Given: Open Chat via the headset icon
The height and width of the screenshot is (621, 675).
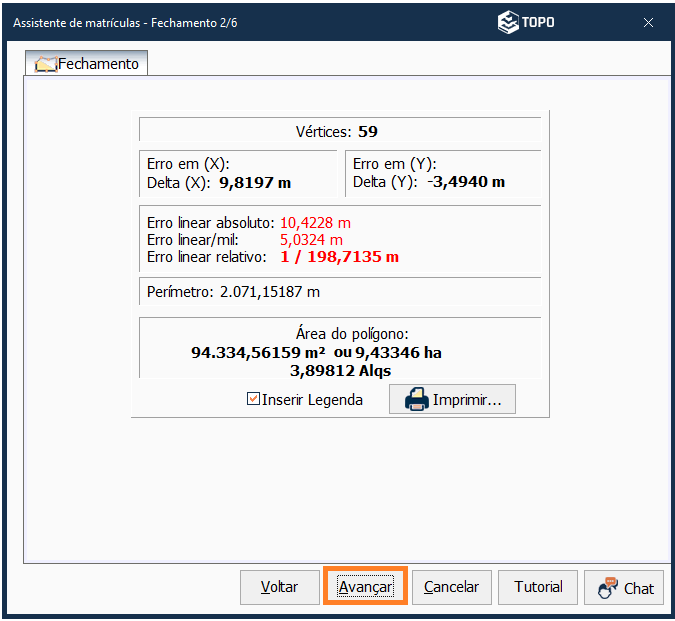Looking at the screenshot, I should click(608, 588).
